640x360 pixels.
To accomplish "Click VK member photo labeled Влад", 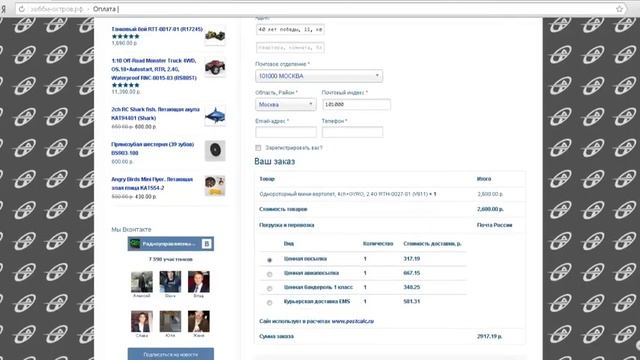I will (x=199, y=282).
